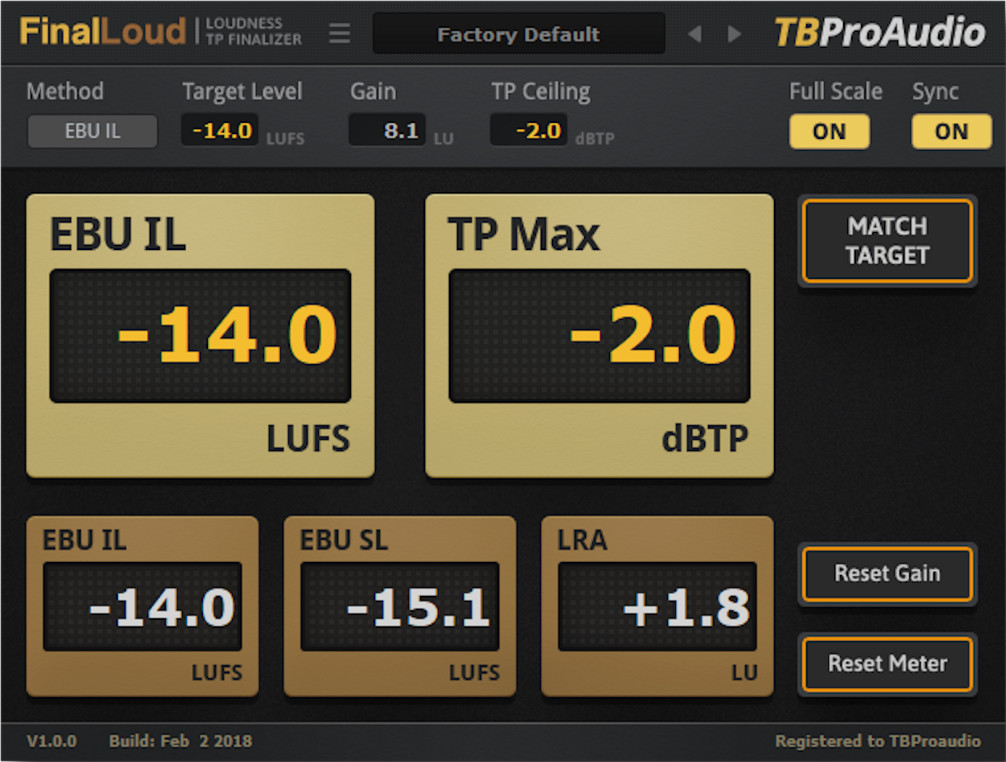Click the Target Level label
1006x762 pixels.
click(242, 91)
